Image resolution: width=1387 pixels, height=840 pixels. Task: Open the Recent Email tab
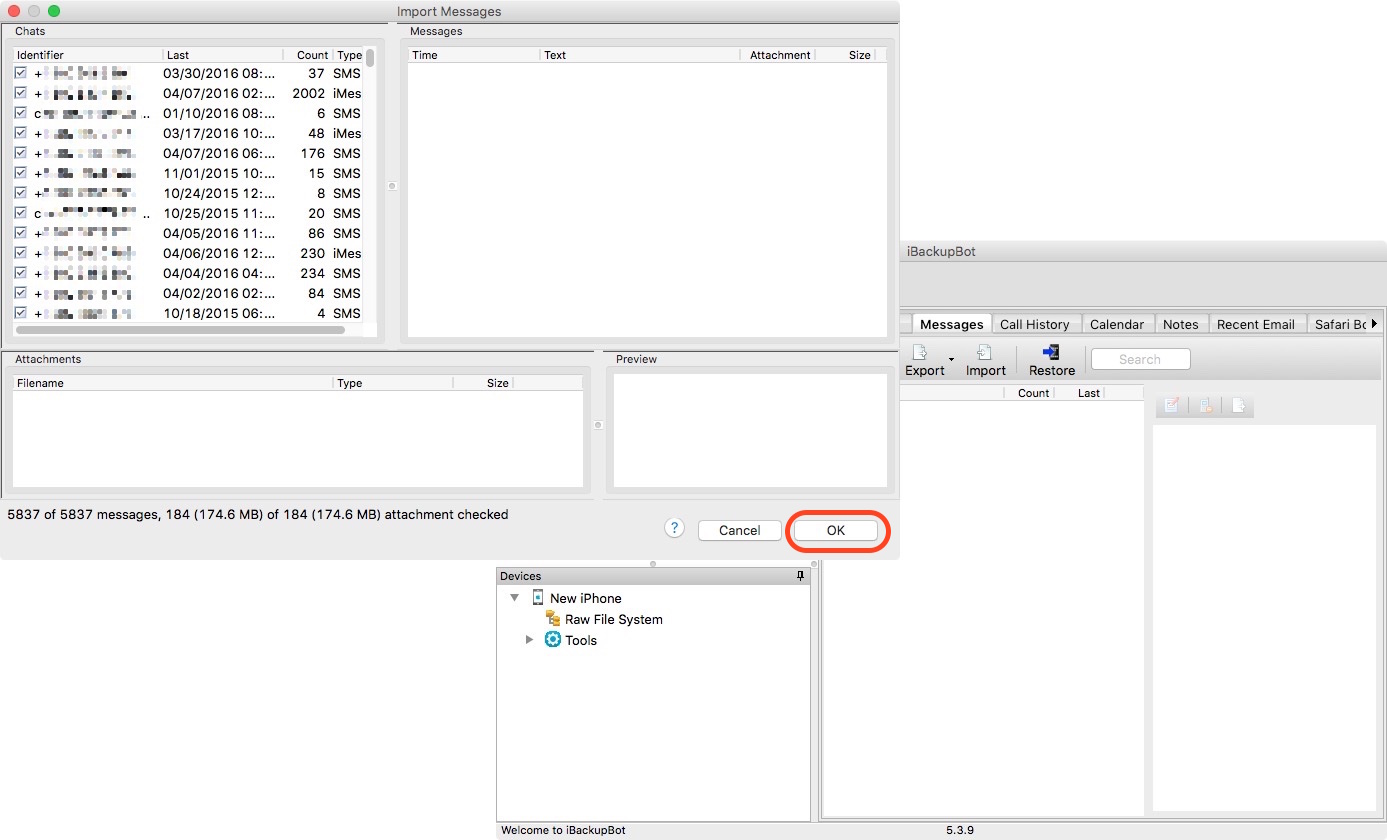(1257, 324)
